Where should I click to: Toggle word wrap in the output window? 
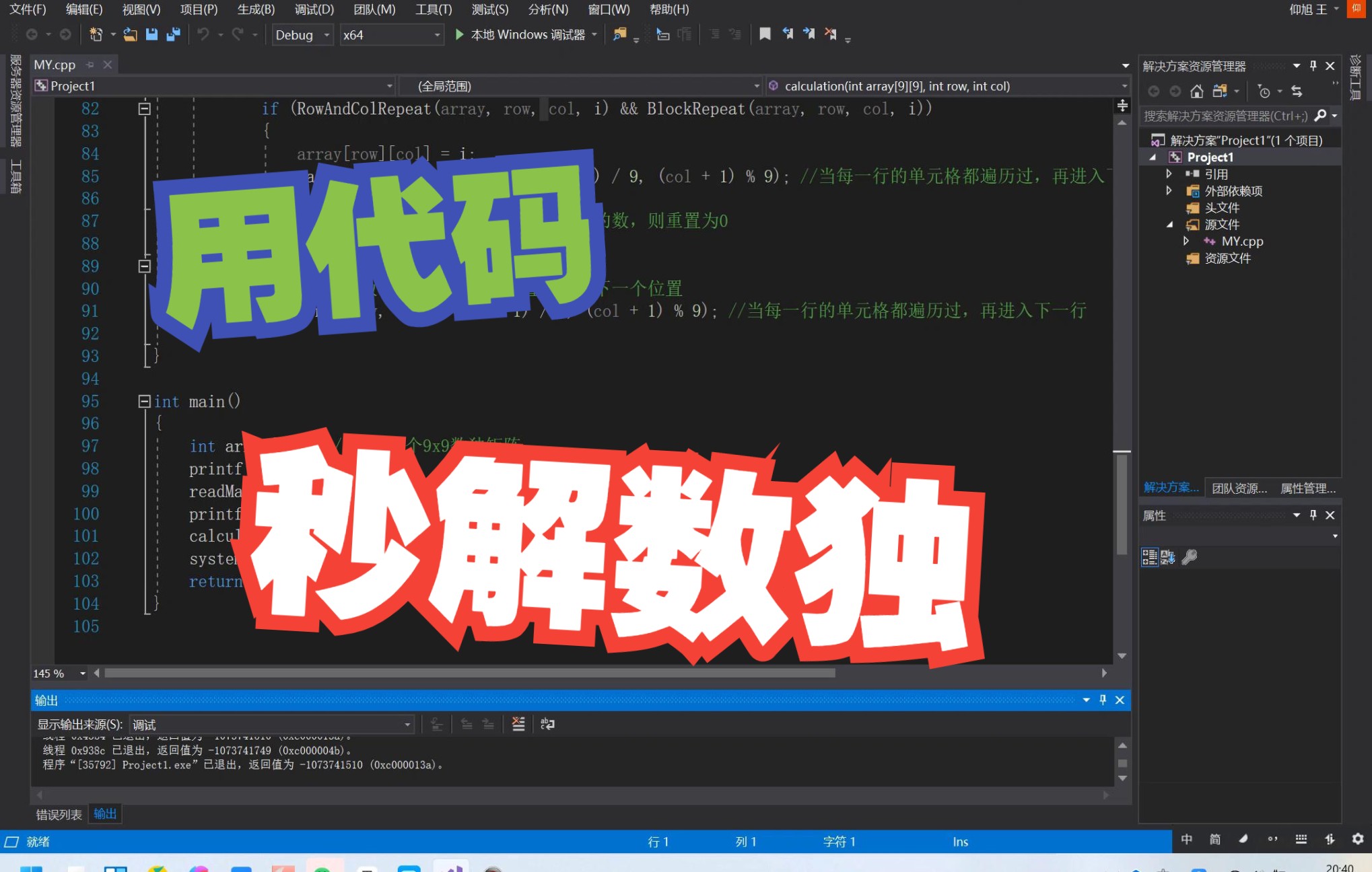tap(547, 723)
